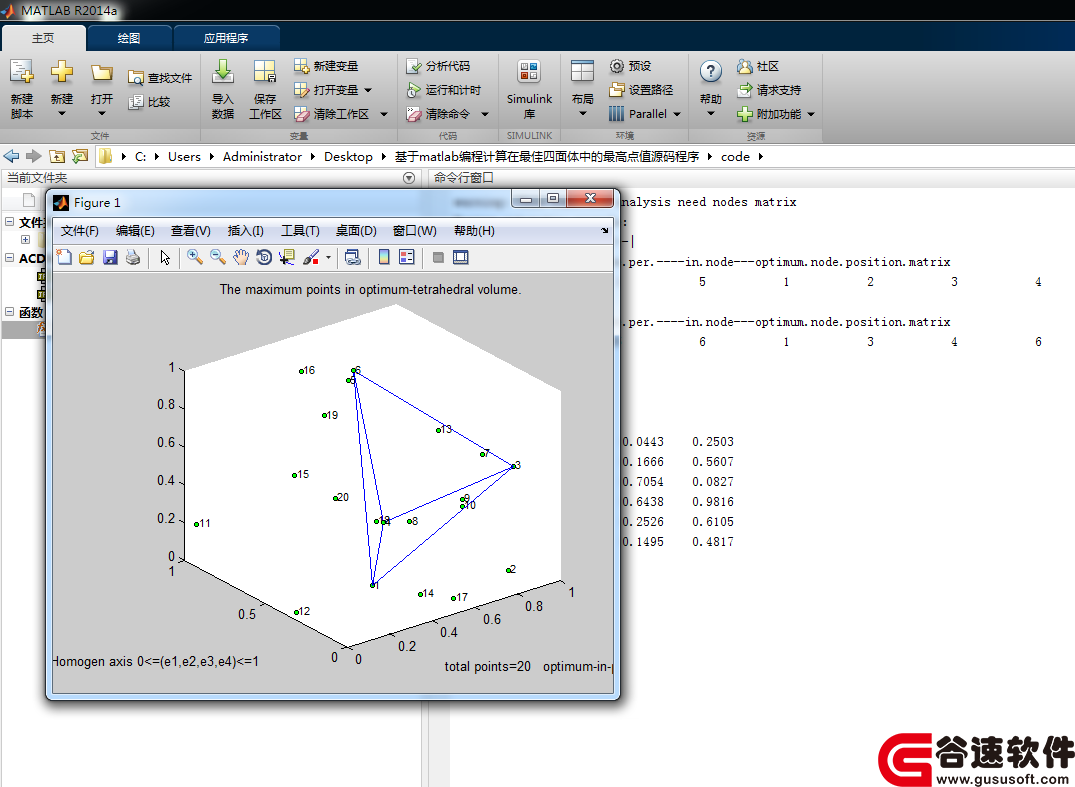Image resolution: width=1075 pixels, height=787 pixels.
Task: Click Compare (比较) button
Action: 149,102
